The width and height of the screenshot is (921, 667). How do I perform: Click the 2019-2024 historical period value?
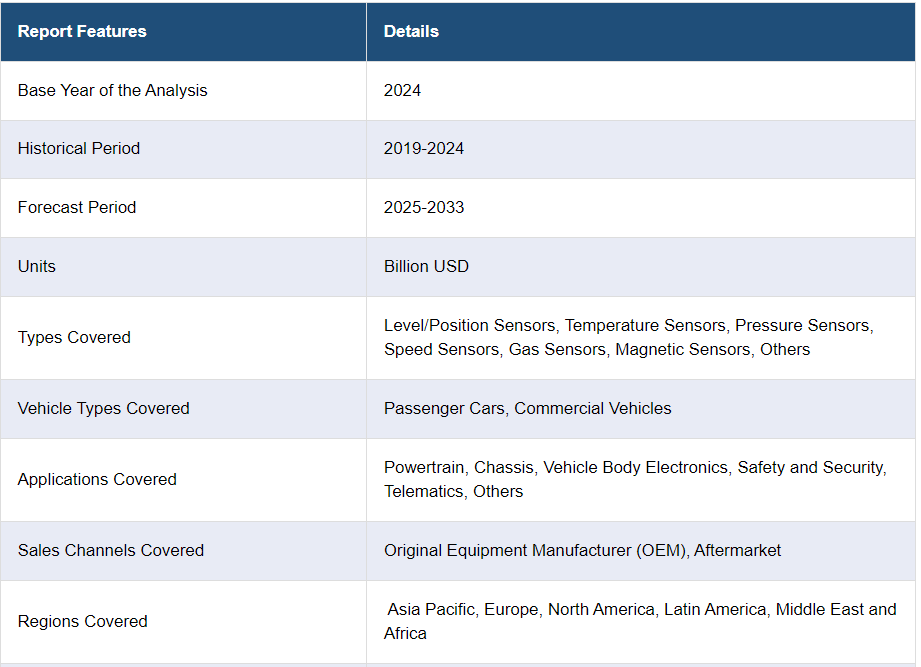coord(424,148)
